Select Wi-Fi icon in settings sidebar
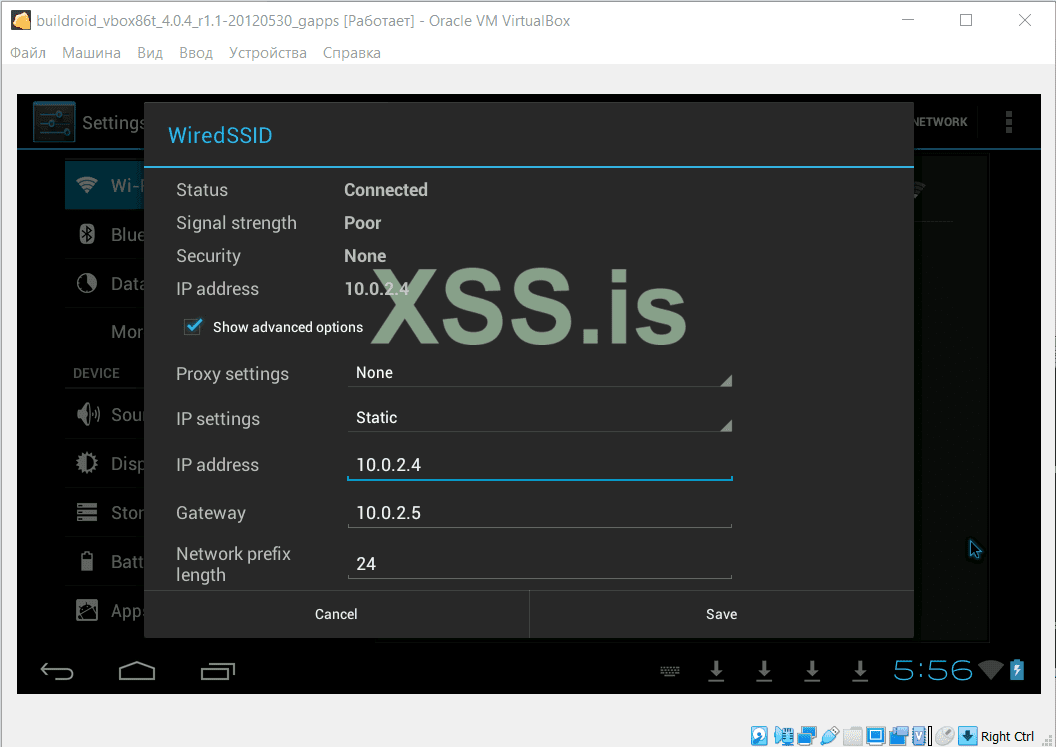 pyautogui.click(x=87, y=185)
